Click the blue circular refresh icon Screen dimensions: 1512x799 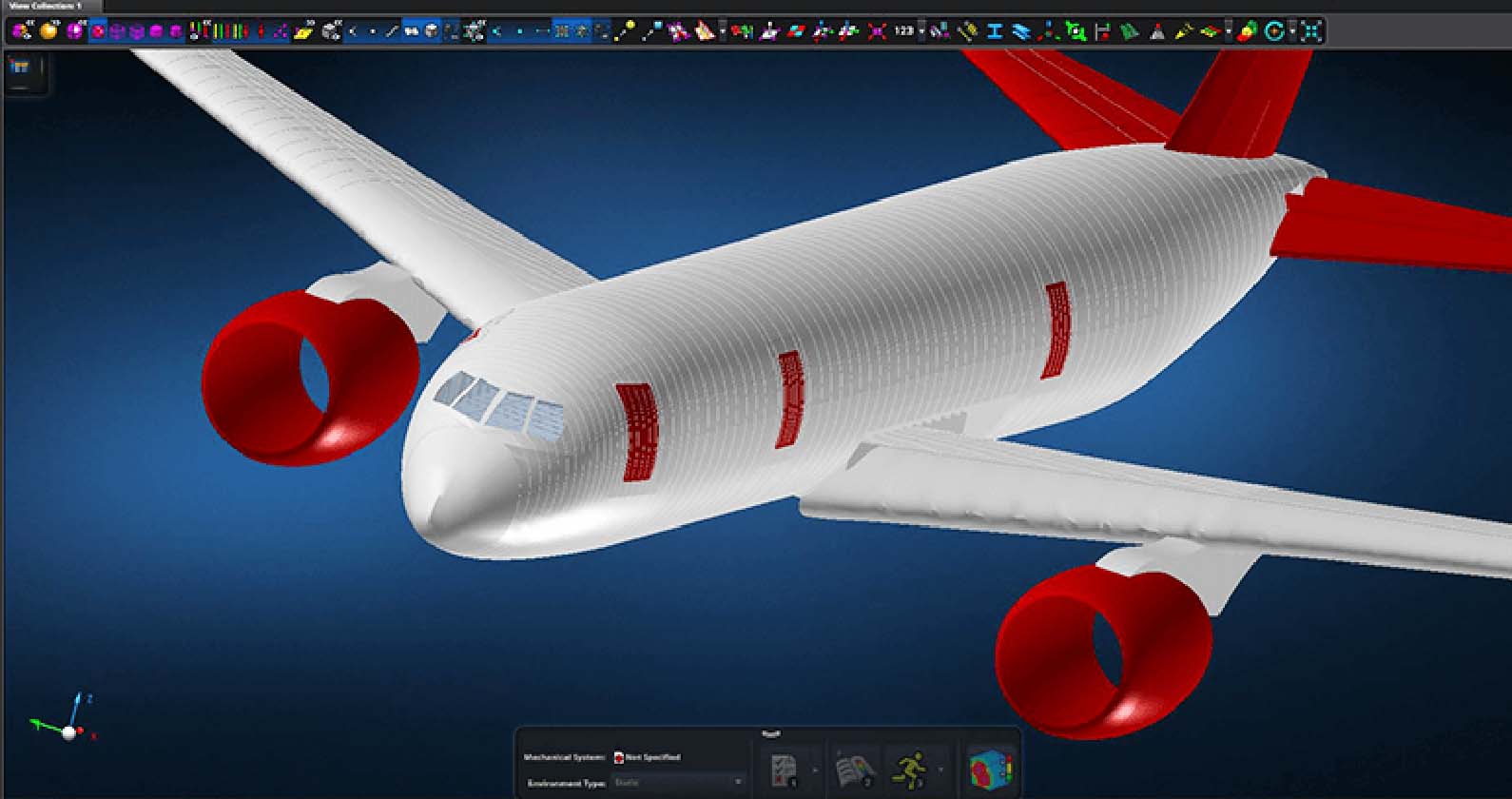pos(1273,31)
